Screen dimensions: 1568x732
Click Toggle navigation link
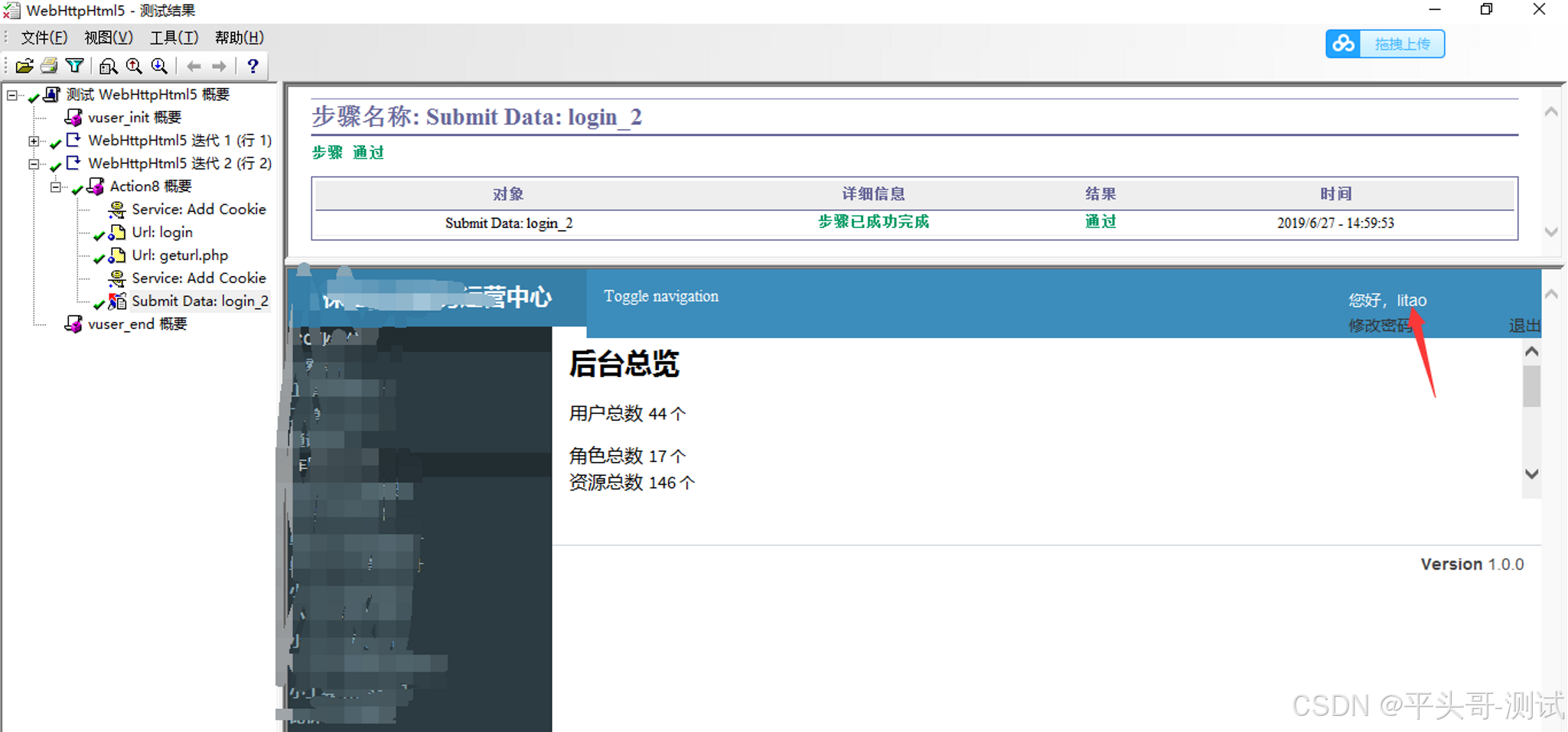661,296
